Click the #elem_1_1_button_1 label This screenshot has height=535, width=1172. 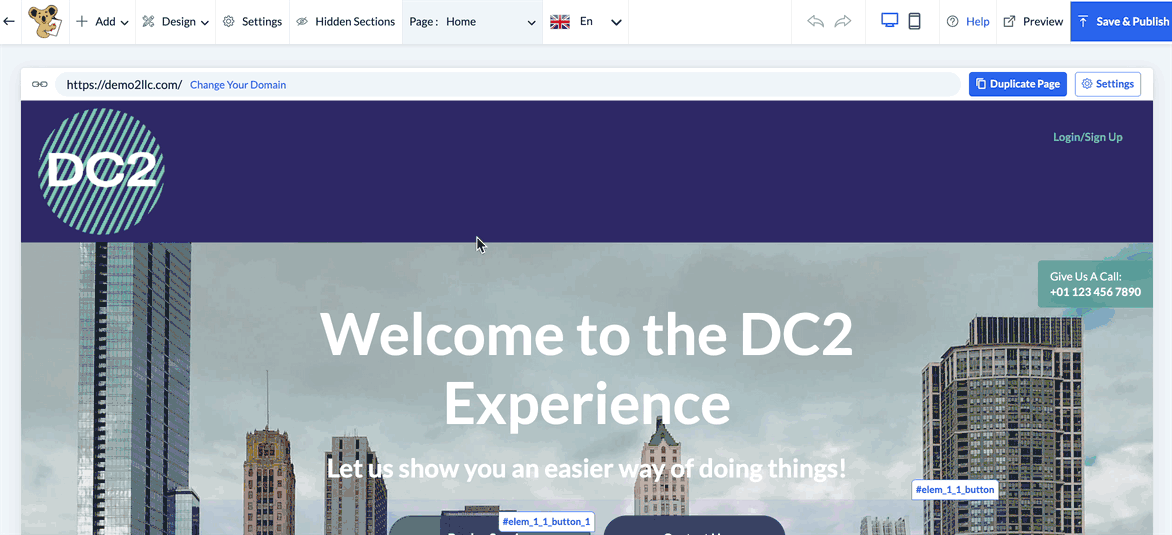546,521
